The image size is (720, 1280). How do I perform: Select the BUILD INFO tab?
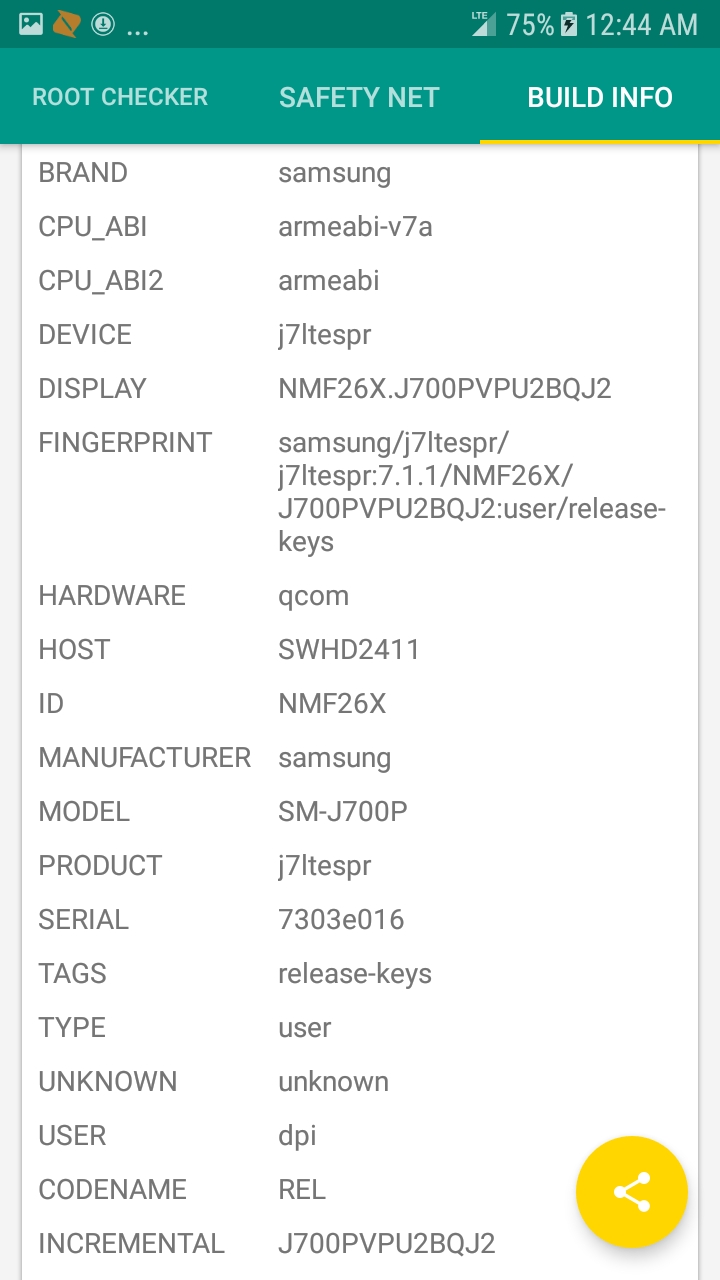coord(600,97)
